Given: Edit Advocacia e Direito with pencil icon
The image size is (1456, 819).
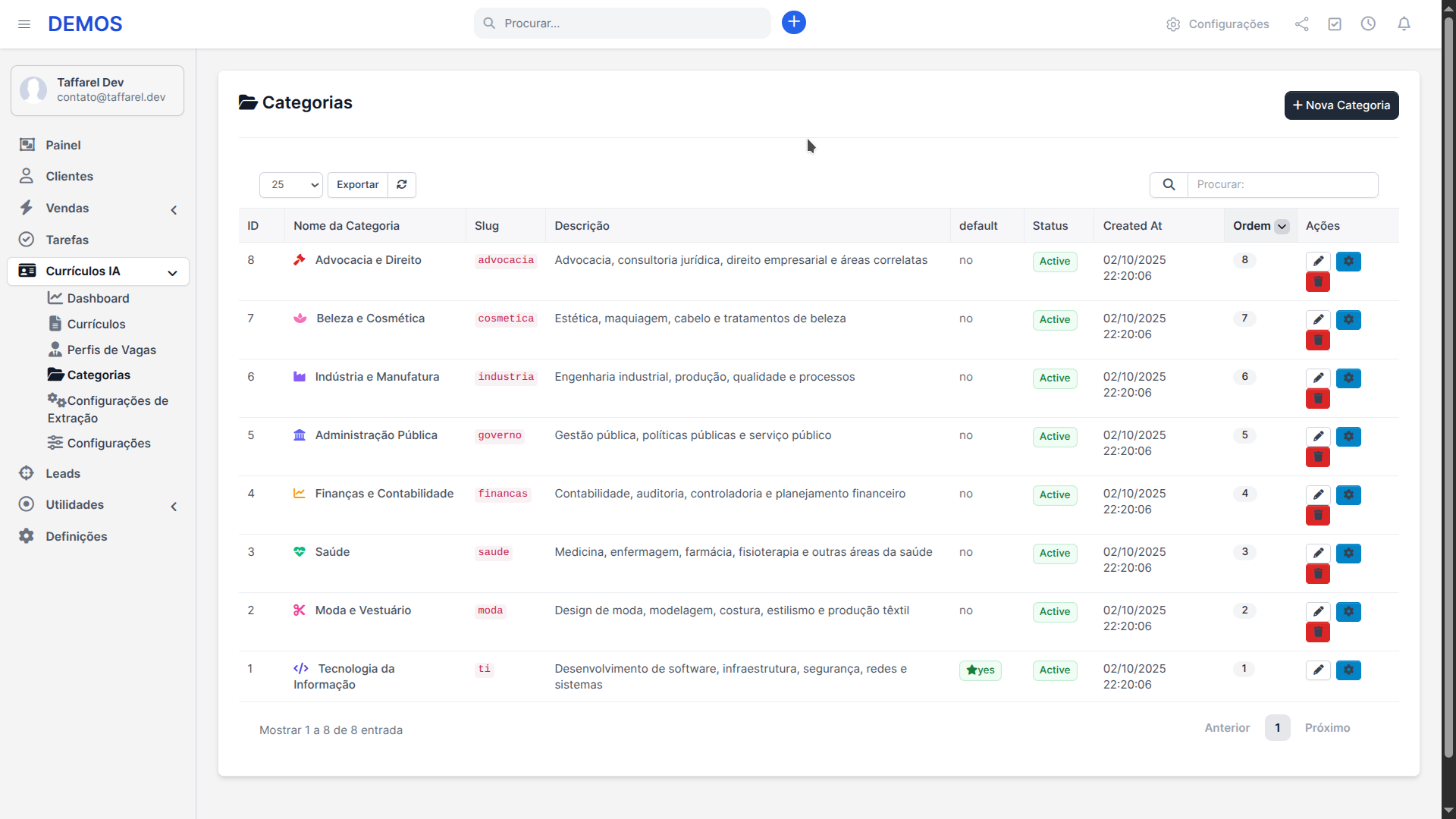Looking at the screenshot, I should point(1317,261).
